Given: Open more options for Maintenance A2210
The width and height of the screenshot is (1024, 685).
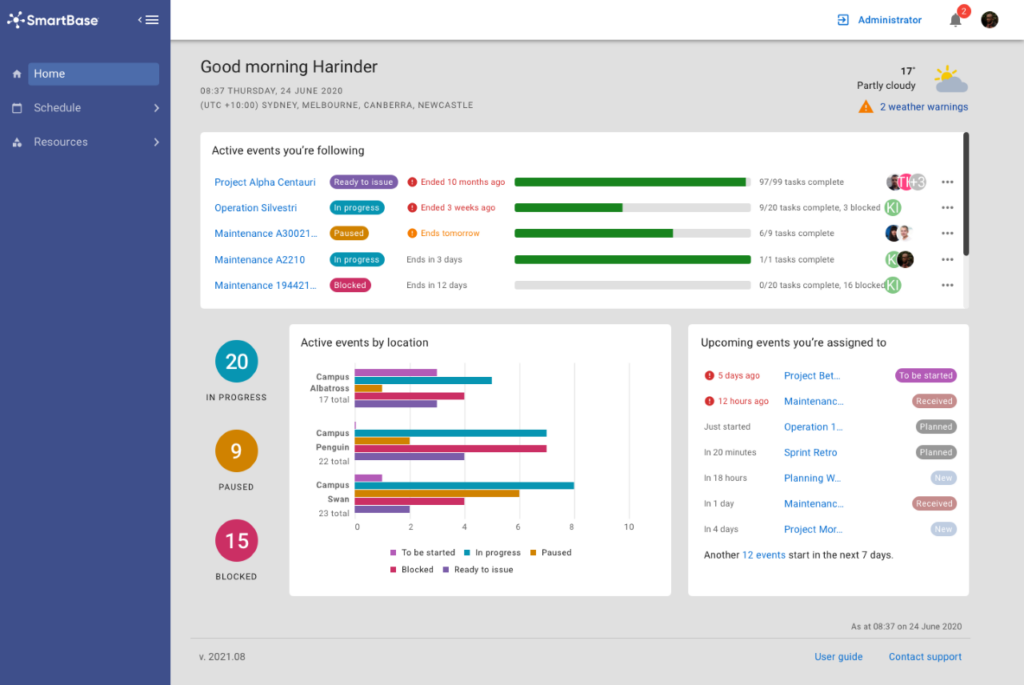Looking at the screenshot, I should pyautogui.click(x=947, y=259).
